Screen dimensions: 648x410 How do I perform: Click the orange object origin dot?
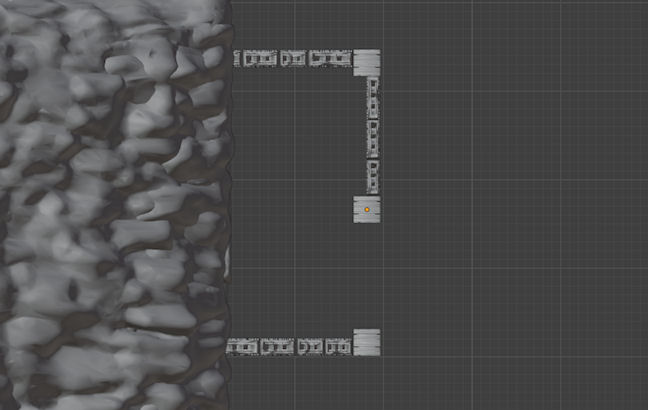367,210
